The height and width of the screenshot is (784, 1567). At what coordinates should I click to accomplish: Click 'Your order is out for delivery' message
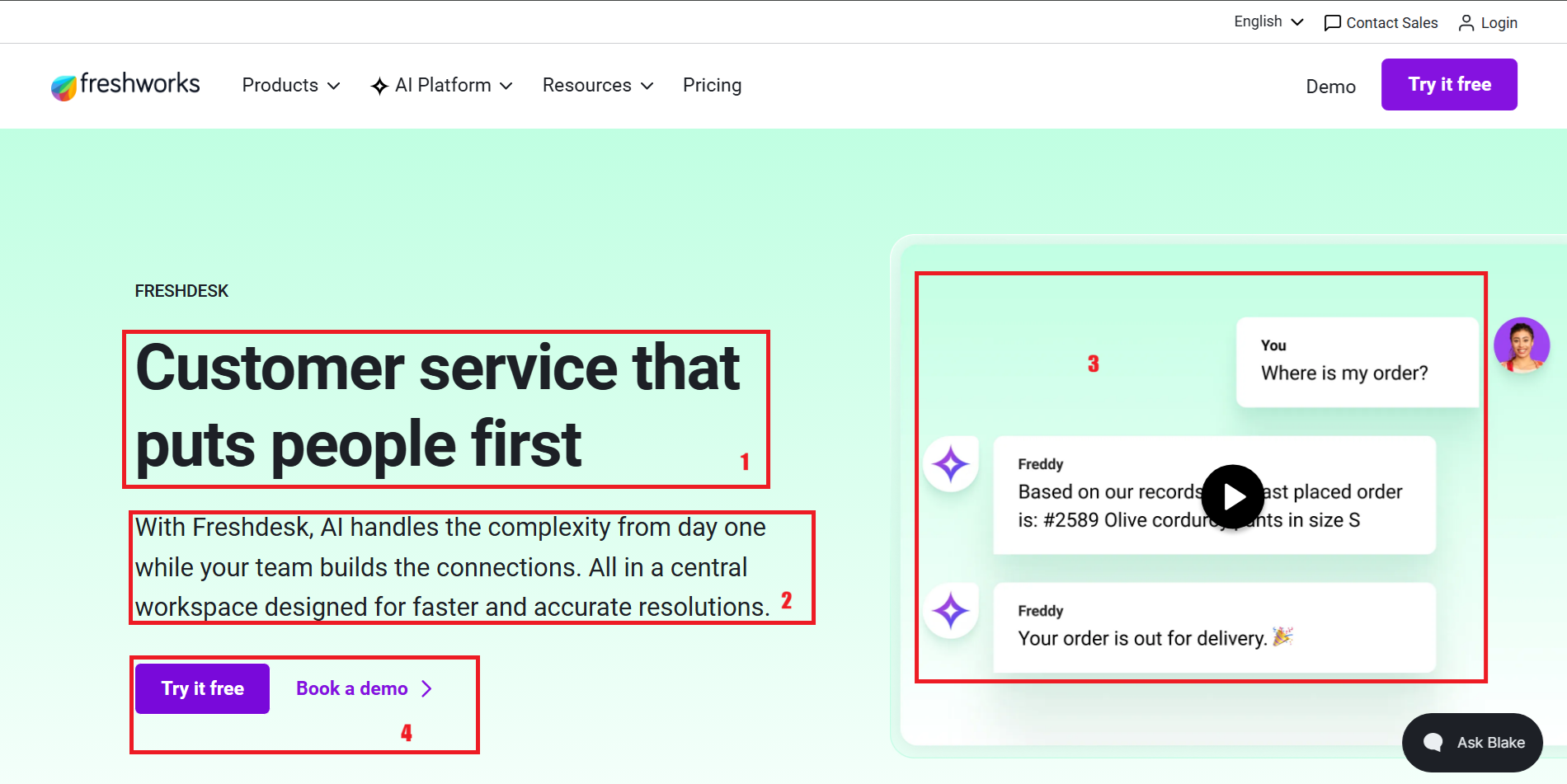pyautogui.click(x=1215, y=627)
